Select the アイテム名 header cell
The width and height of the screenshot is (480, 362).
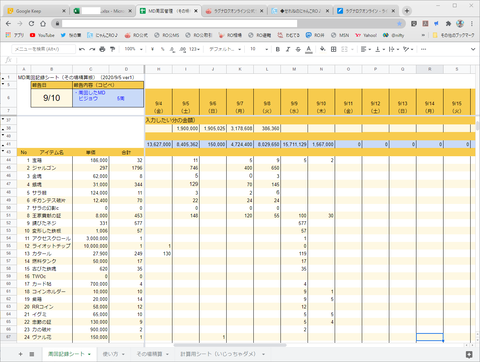coord(52,152)
